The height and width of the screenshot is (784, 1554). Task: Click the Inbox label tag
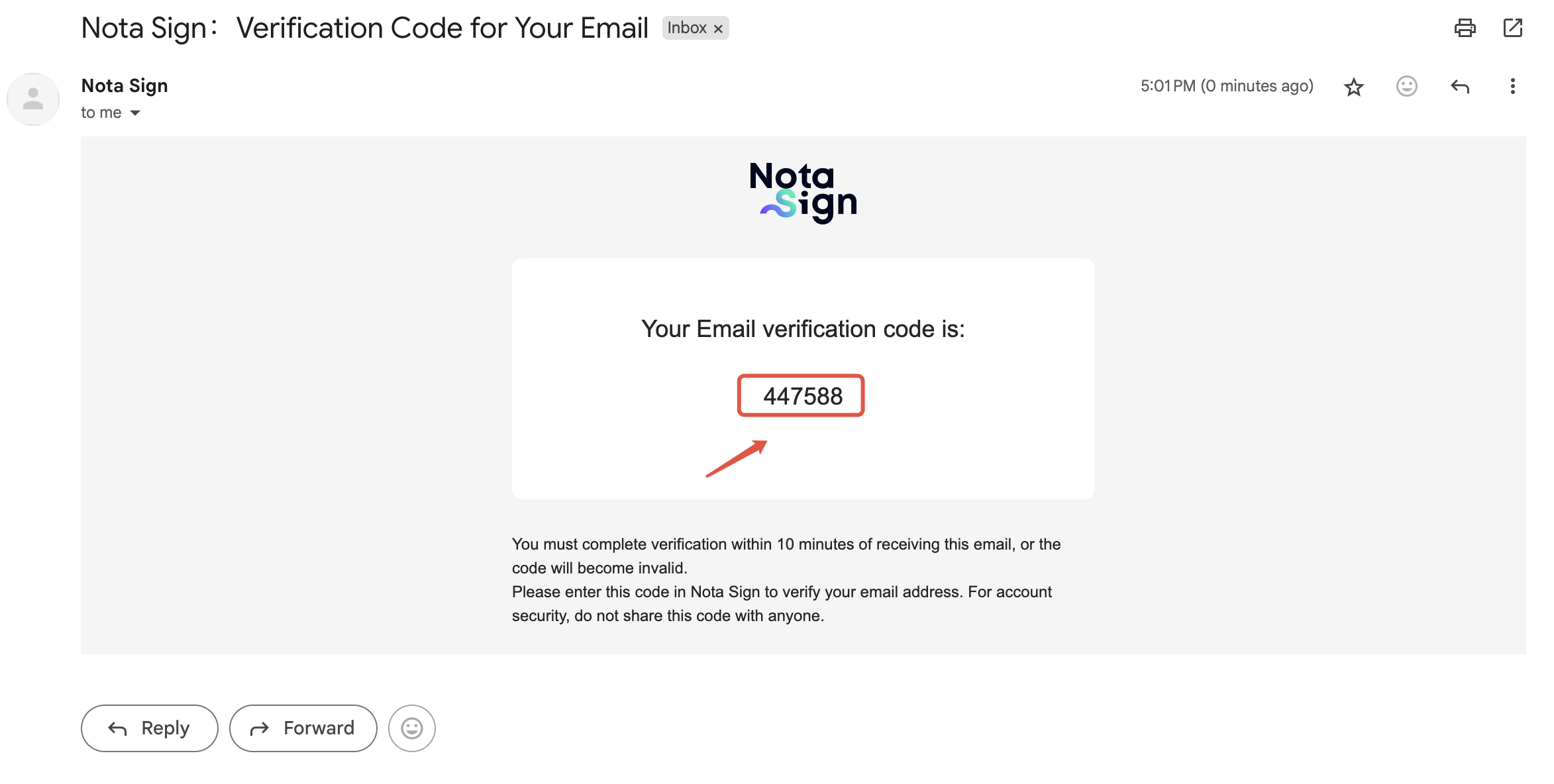[686, 28]
